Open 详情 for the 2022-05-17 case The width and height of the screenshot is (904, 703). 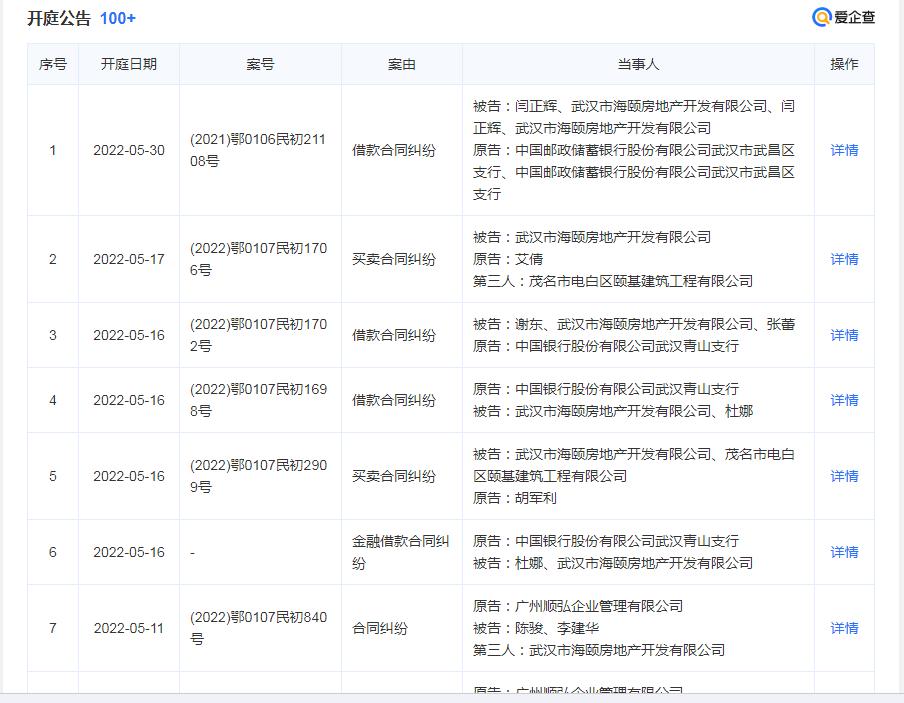point(844,259)
